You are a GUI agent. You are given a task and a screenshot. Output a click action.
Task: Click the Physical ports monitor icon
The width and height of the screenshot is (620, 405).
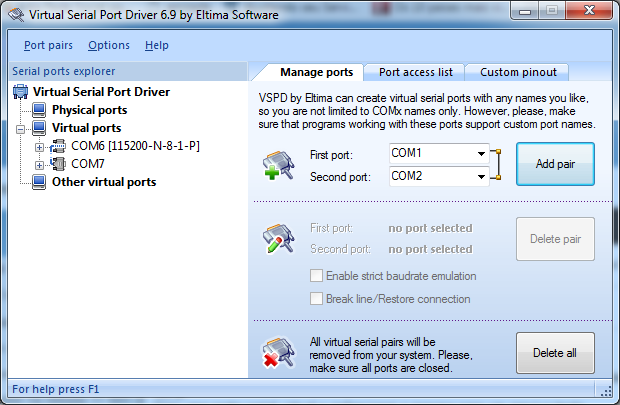(39, 110)
